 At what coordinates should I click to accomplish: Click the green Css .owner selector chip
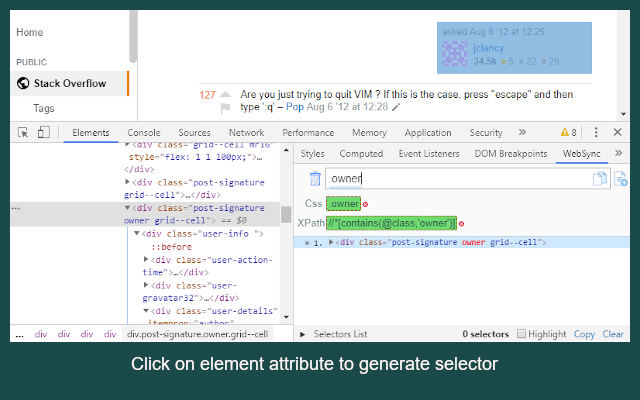tap(343, 204)
